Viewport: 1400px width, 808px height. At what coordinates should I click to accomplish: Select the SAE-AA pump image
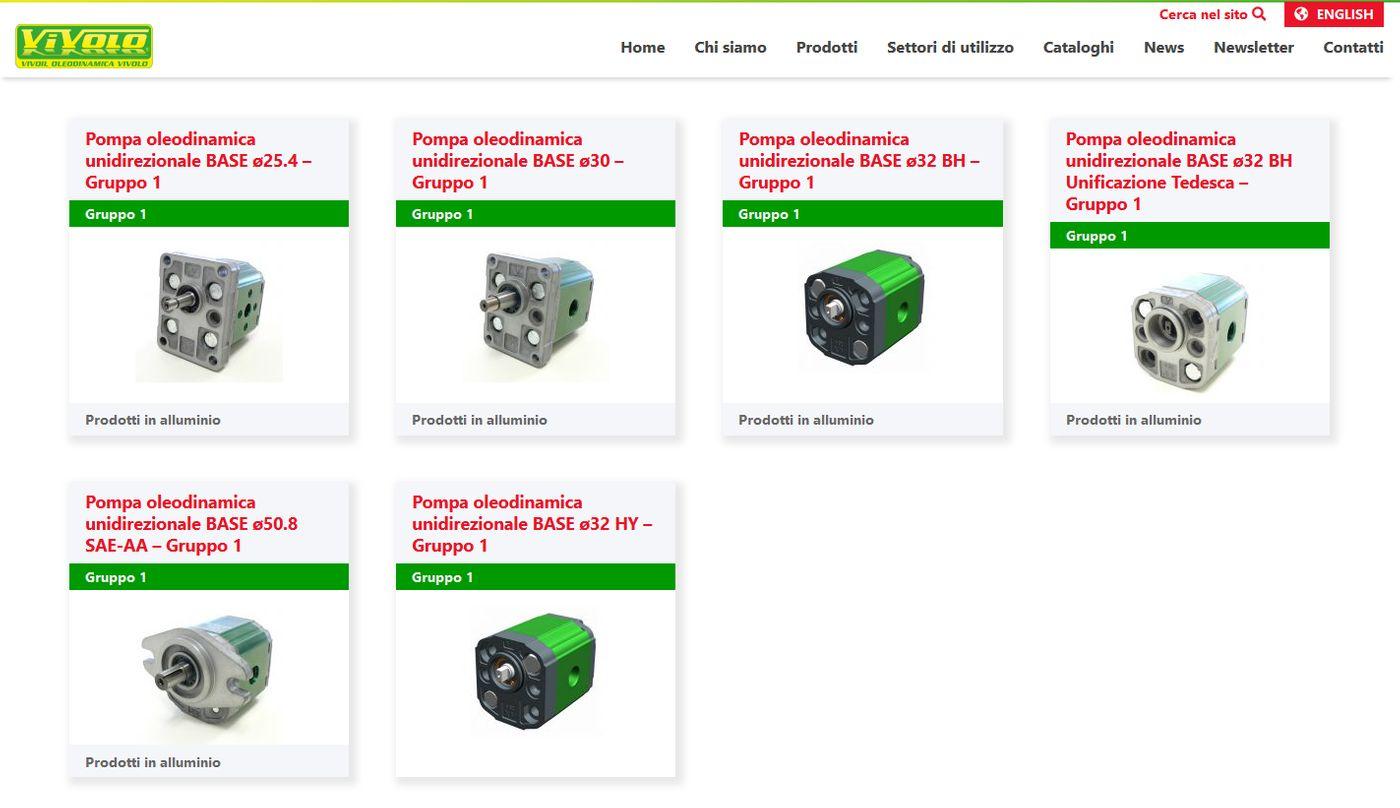coord(209,668)
